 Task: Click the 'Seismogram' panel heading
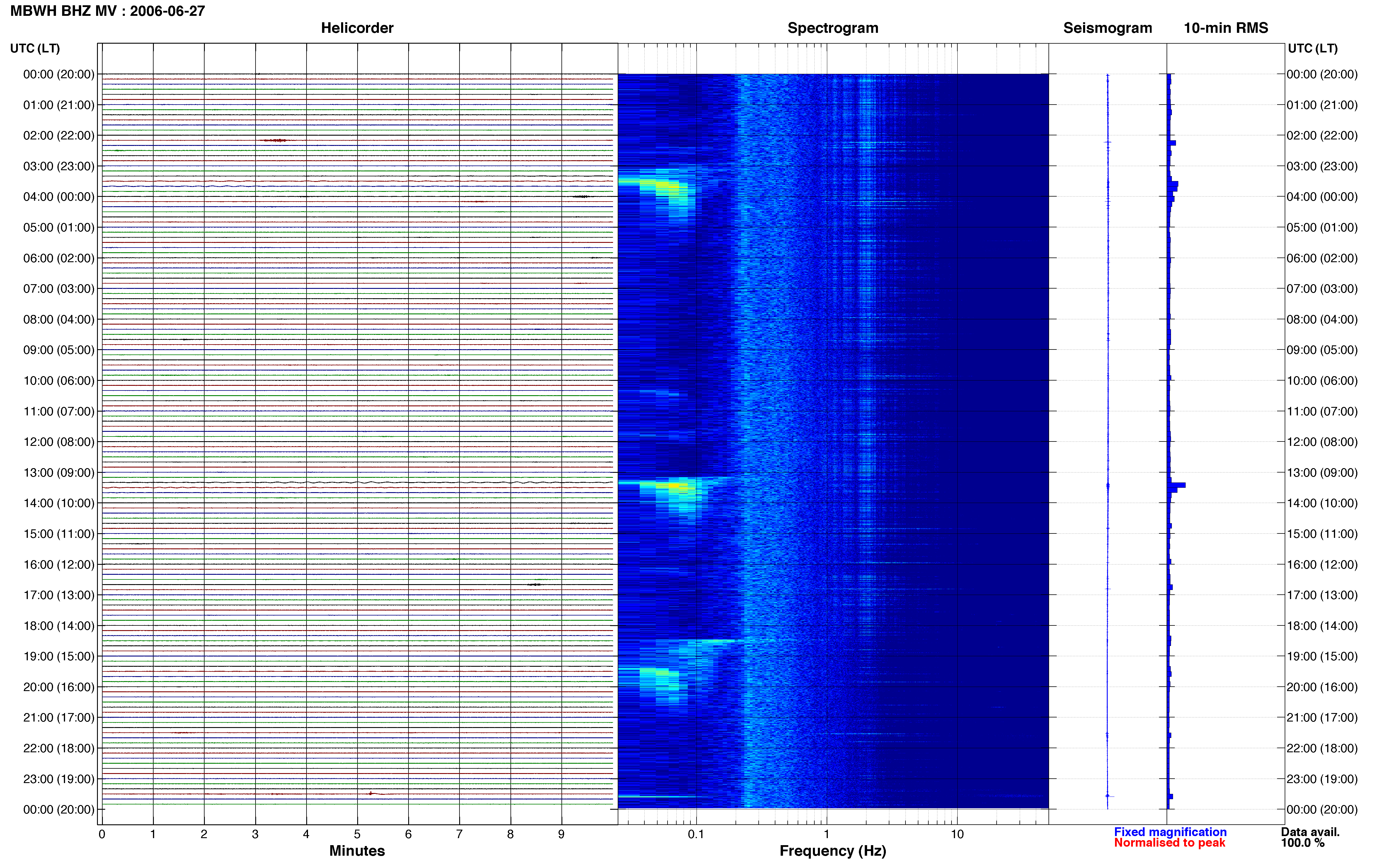(x=1107, y=28)
